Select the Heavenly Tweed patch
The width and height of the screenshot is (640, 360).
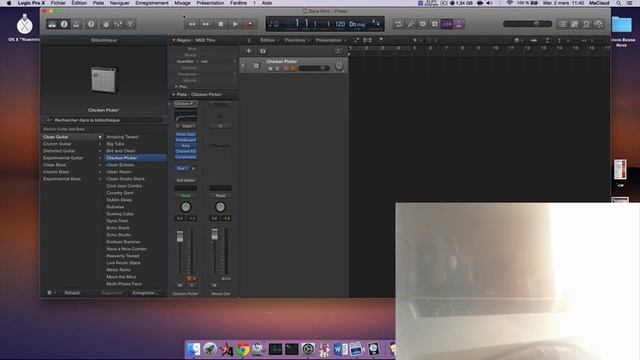[135, 256]
